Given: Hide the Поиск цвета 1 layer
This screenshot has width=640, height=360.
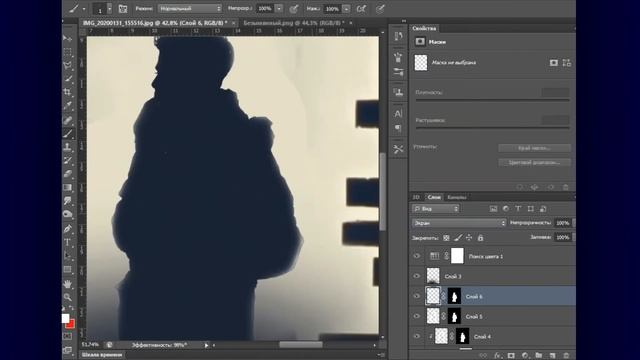Looking at the screenshot, I should pos(417,256).
